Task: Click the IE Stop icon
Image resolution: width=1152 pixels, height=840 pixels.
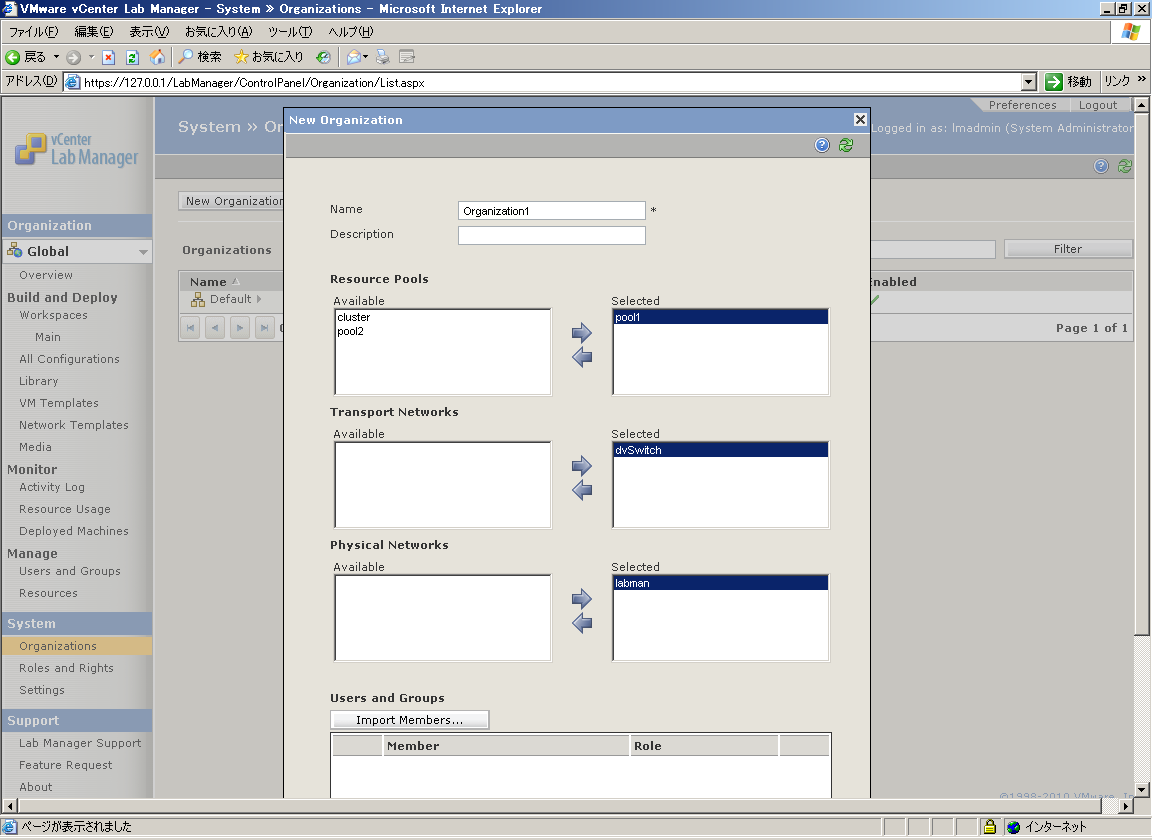Action: [108, 57]
